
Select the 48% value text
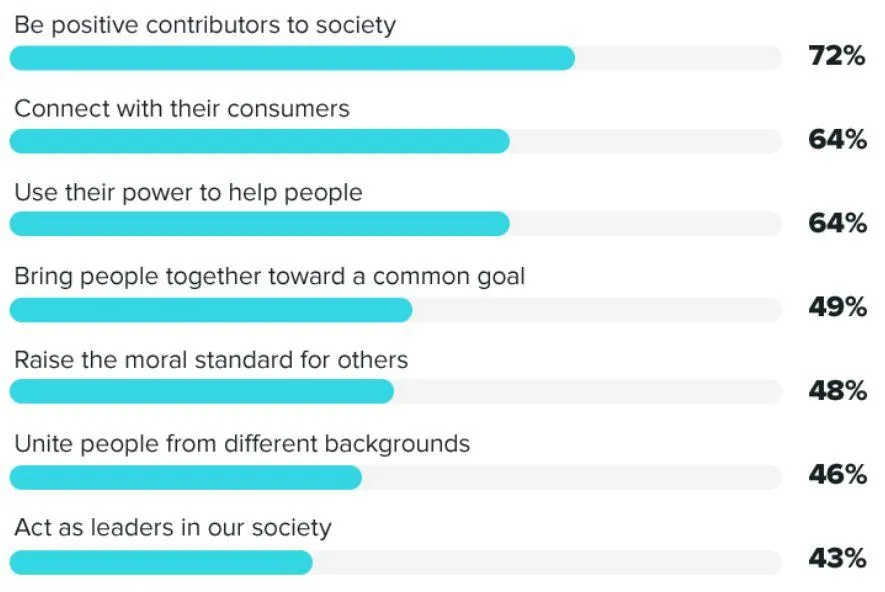(837, 391)
